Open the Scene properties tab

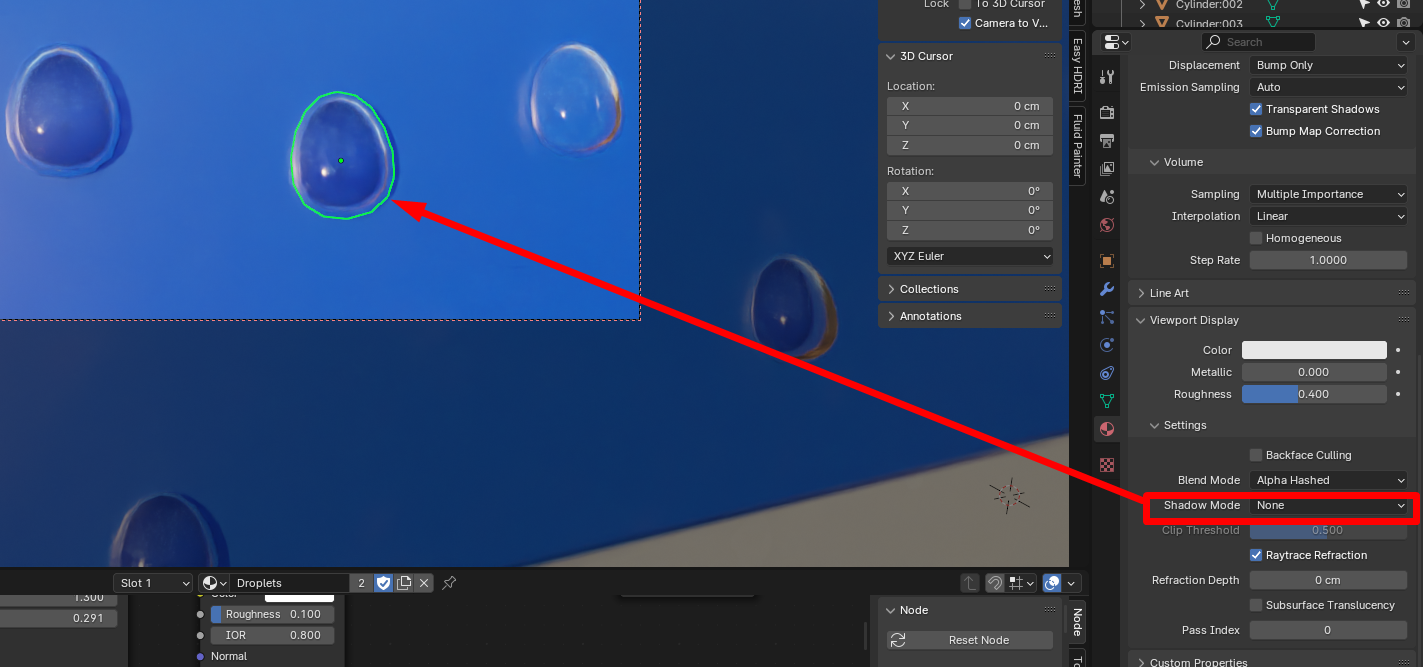tap(1106, 197)
